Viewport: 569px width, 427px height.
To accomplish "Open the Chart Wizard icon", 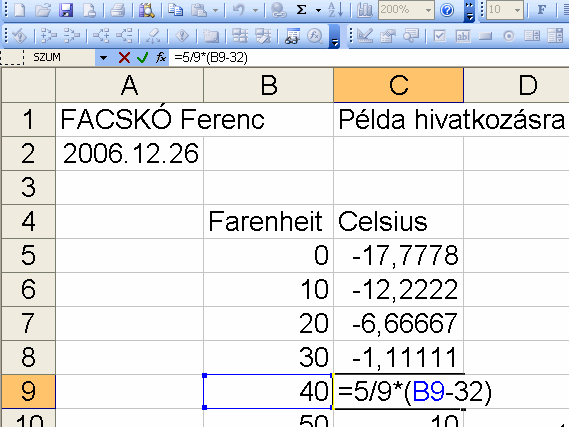I will [x=364, y=10].
